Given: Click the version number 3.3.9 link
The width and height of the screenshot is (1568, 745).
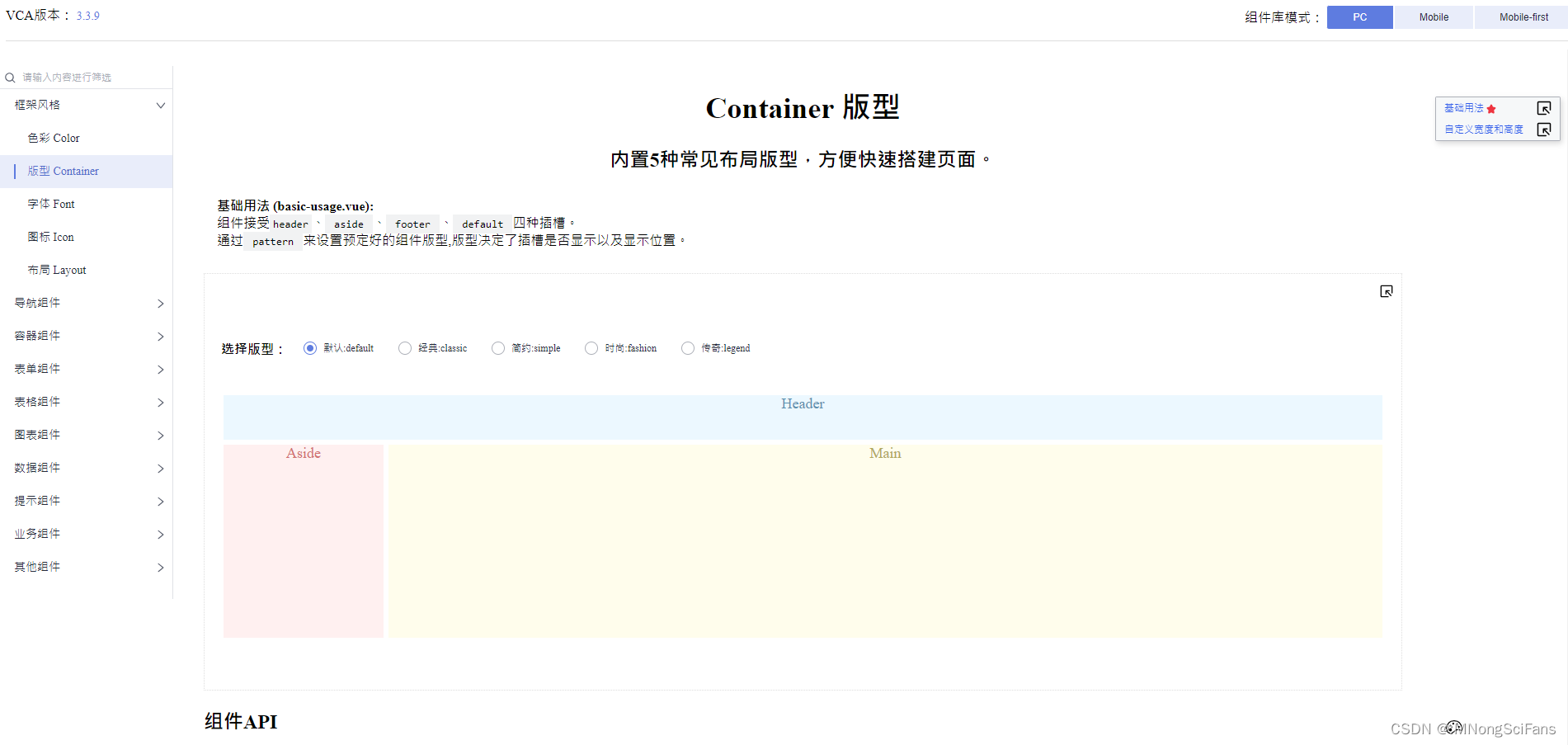Looking at the screenshot, I should (x=87, y=15).
